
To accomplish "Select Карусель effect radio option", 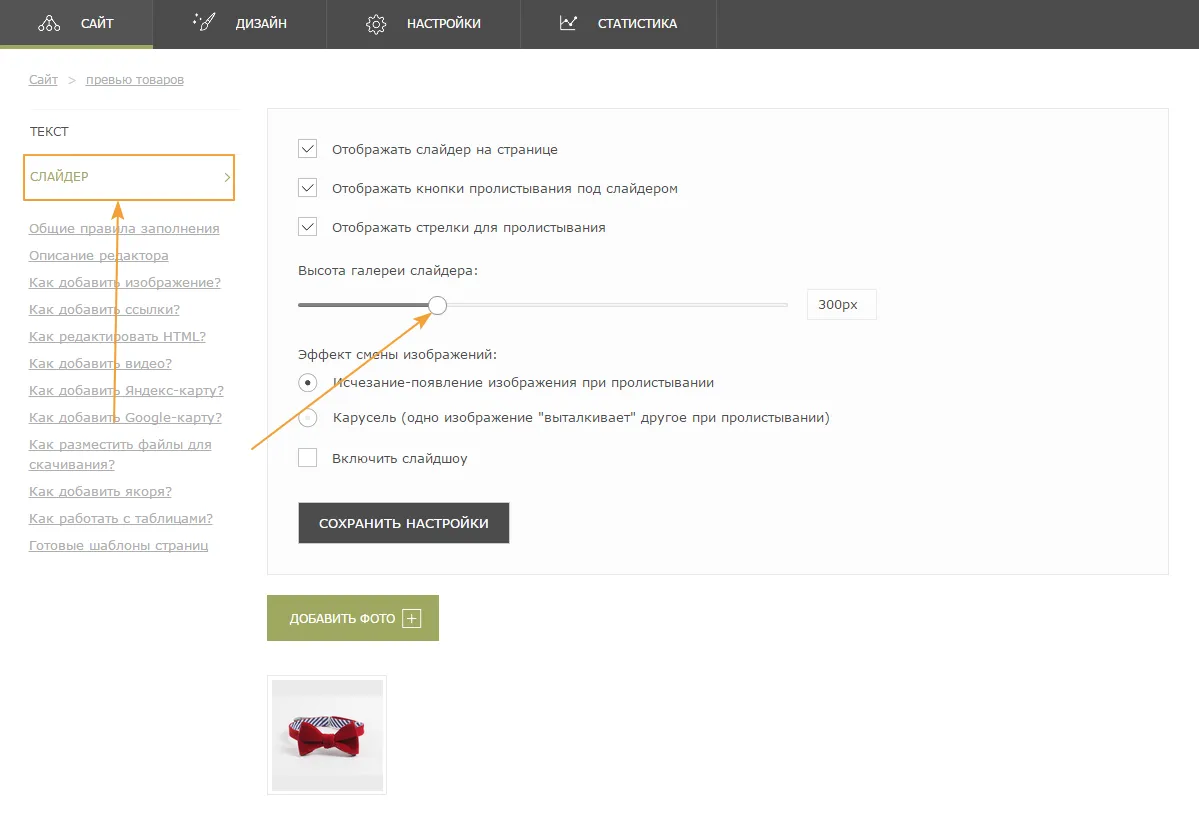I will (307, 418).
